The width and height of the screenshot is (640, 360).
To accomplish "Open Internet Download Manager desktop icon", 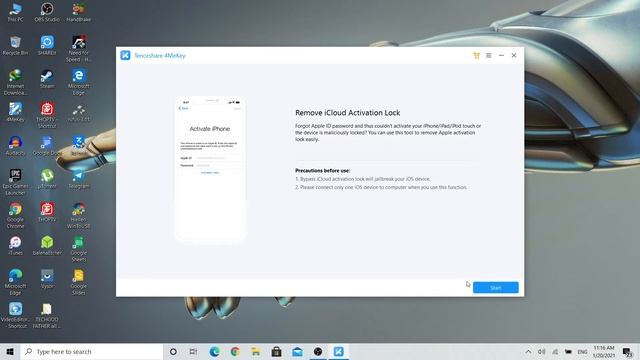I will tap(16, 82).
